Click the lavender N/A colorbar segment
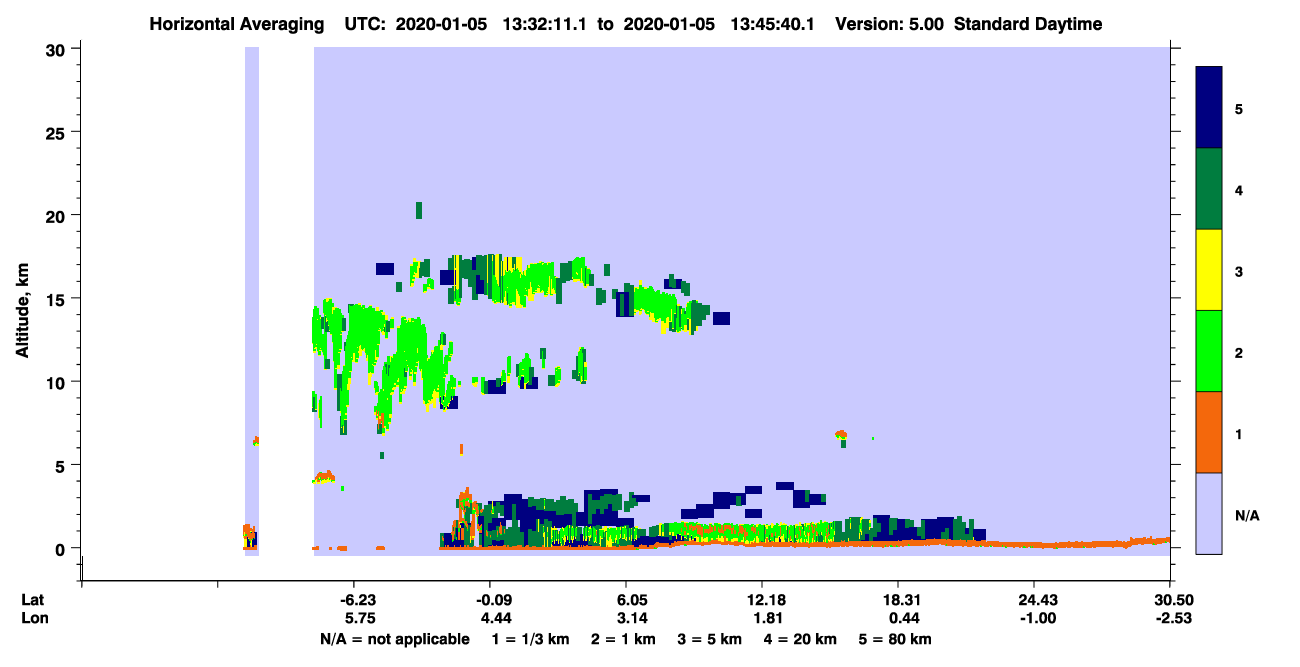1300x667 pixels. click(x=1209, y=513)
